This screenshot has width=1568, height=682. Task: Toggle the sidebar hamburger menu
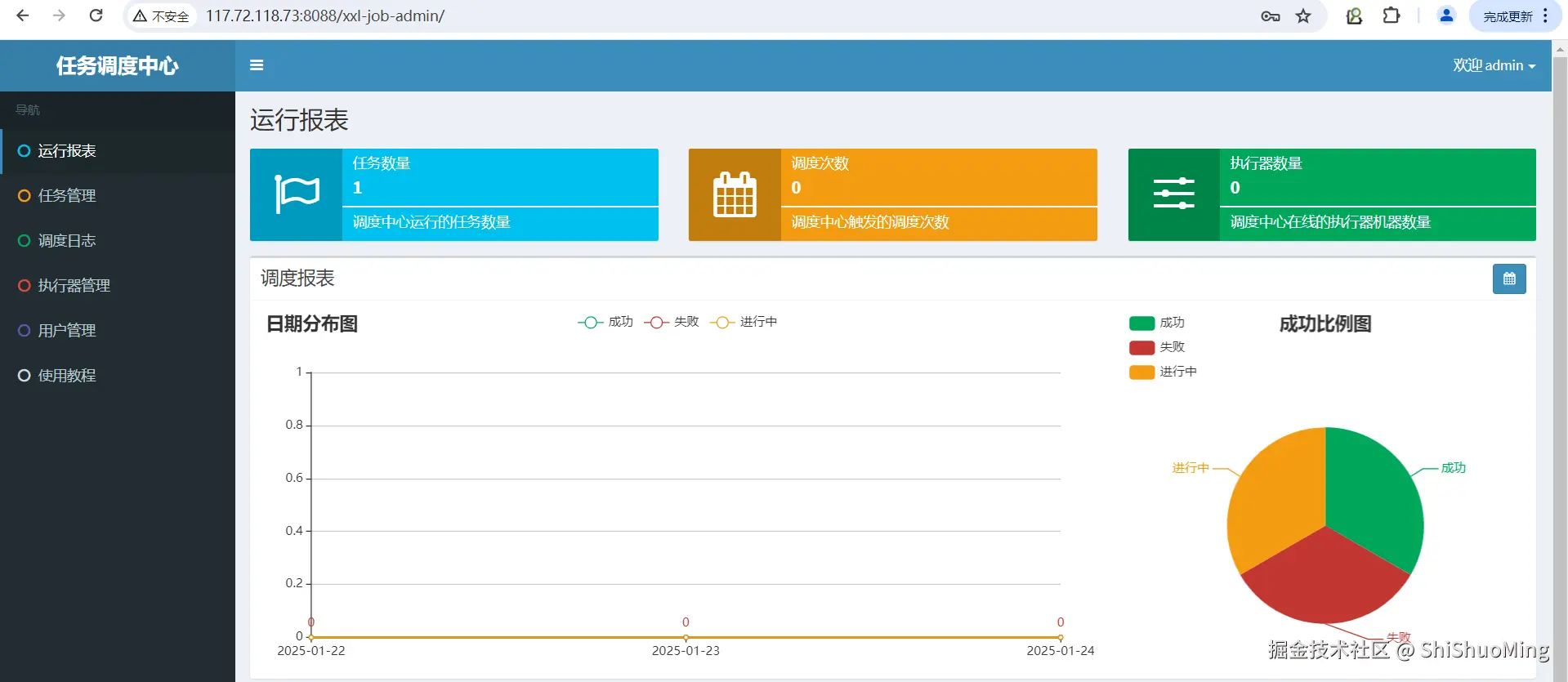pyautogui.click(x=257, y=65)
